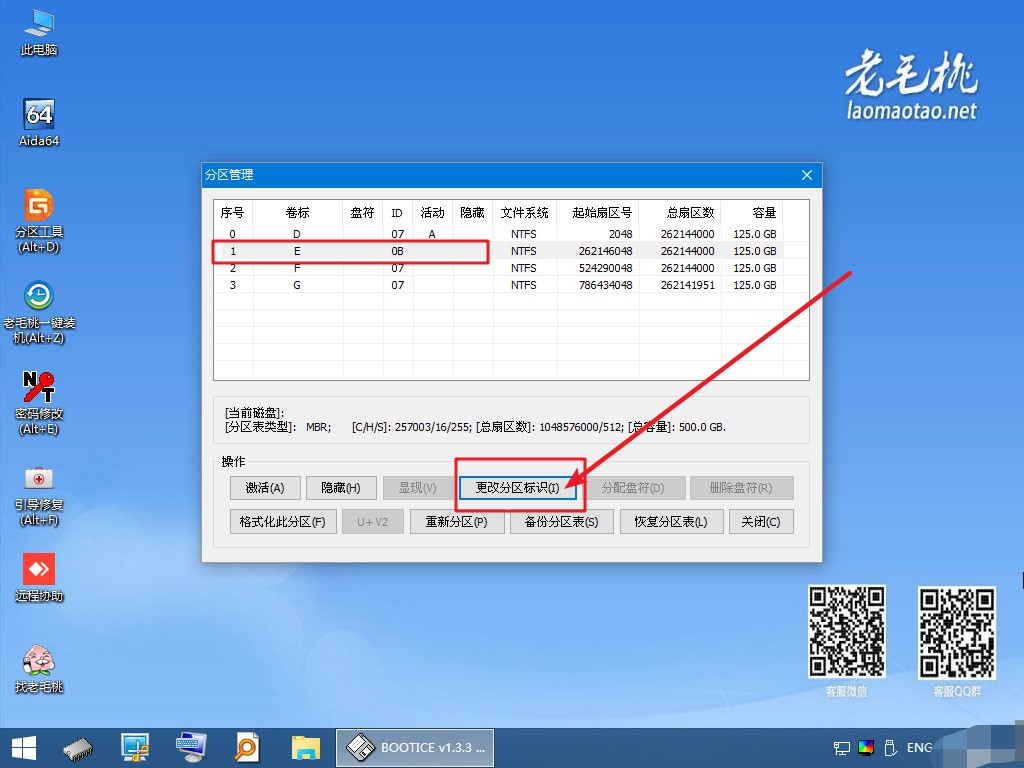The width and height of the screenshot is (1024, 768).
Task: Click the 隐藏(H) button
Action: click(x=341, y=488)
